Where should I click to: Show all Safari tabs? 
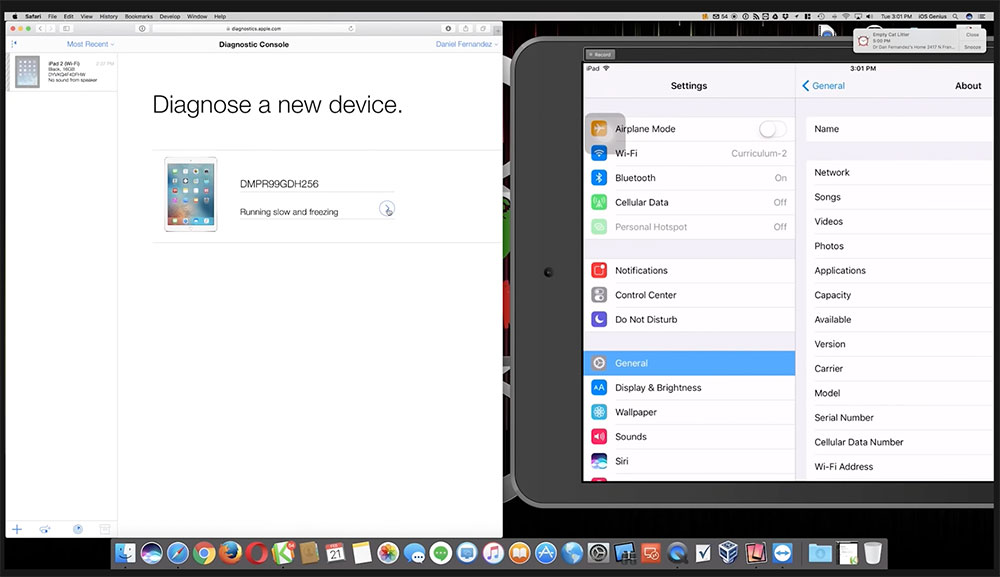coord(483,29)
